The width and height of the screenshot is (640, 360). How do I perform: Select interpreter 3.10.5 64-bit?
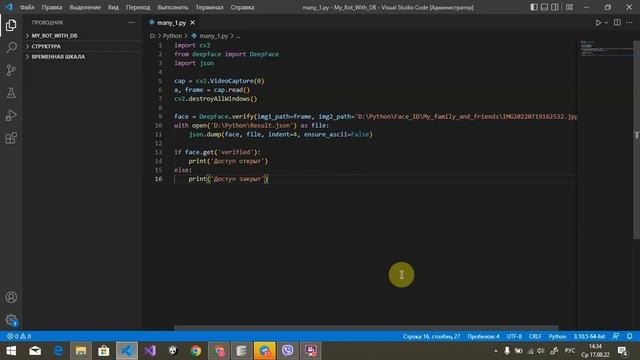pos(589,336)
